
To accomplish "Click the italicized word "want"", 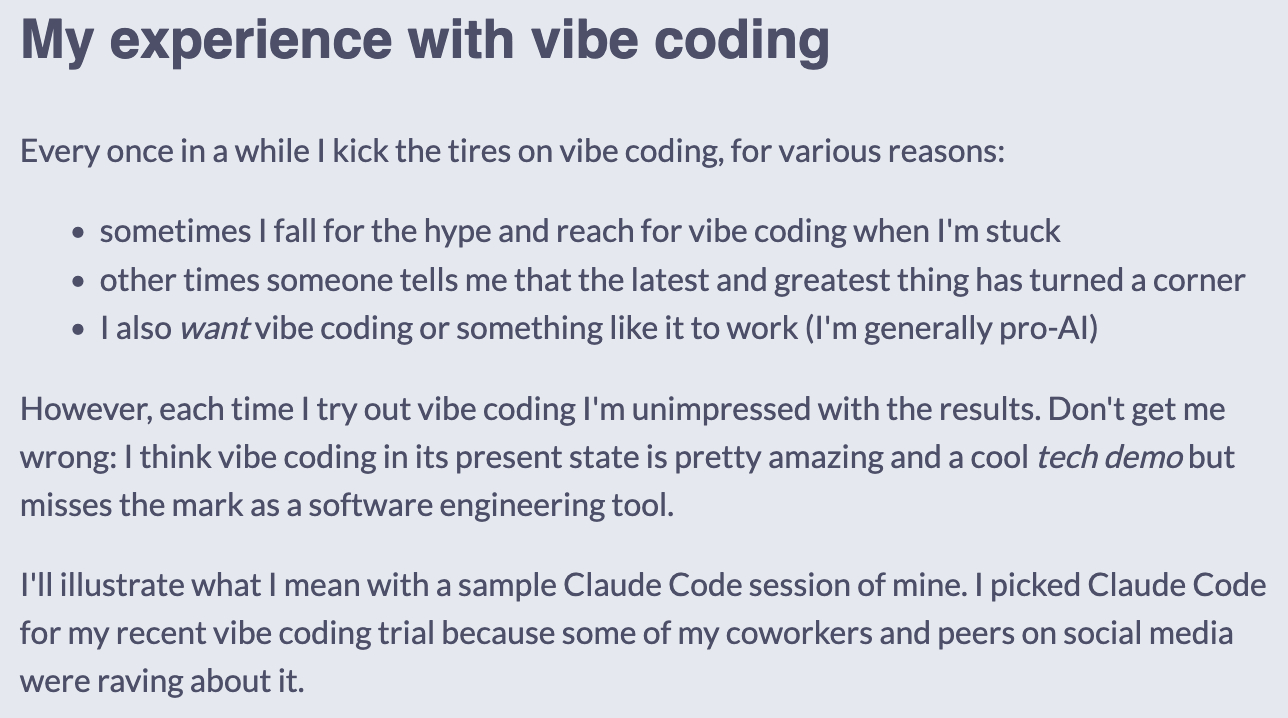I will coord(214,329).
